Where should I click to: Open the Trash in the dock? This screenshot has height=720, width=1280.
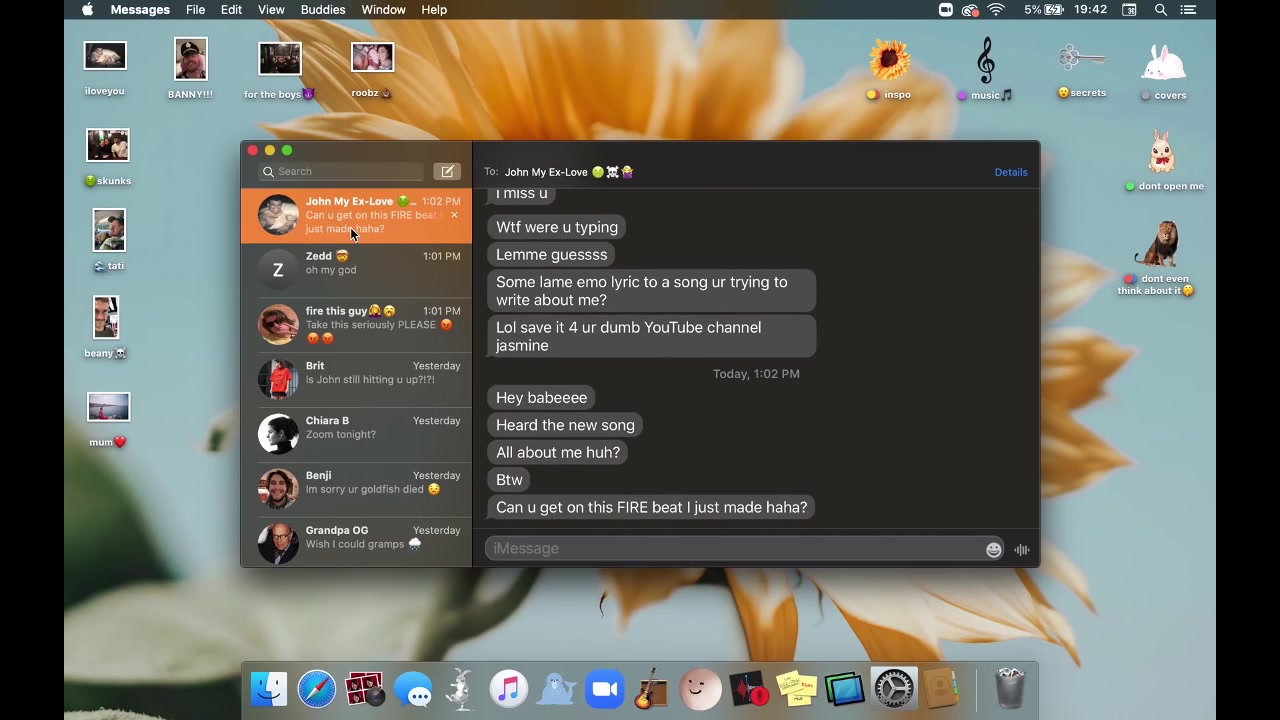(x=1010, y=689)
